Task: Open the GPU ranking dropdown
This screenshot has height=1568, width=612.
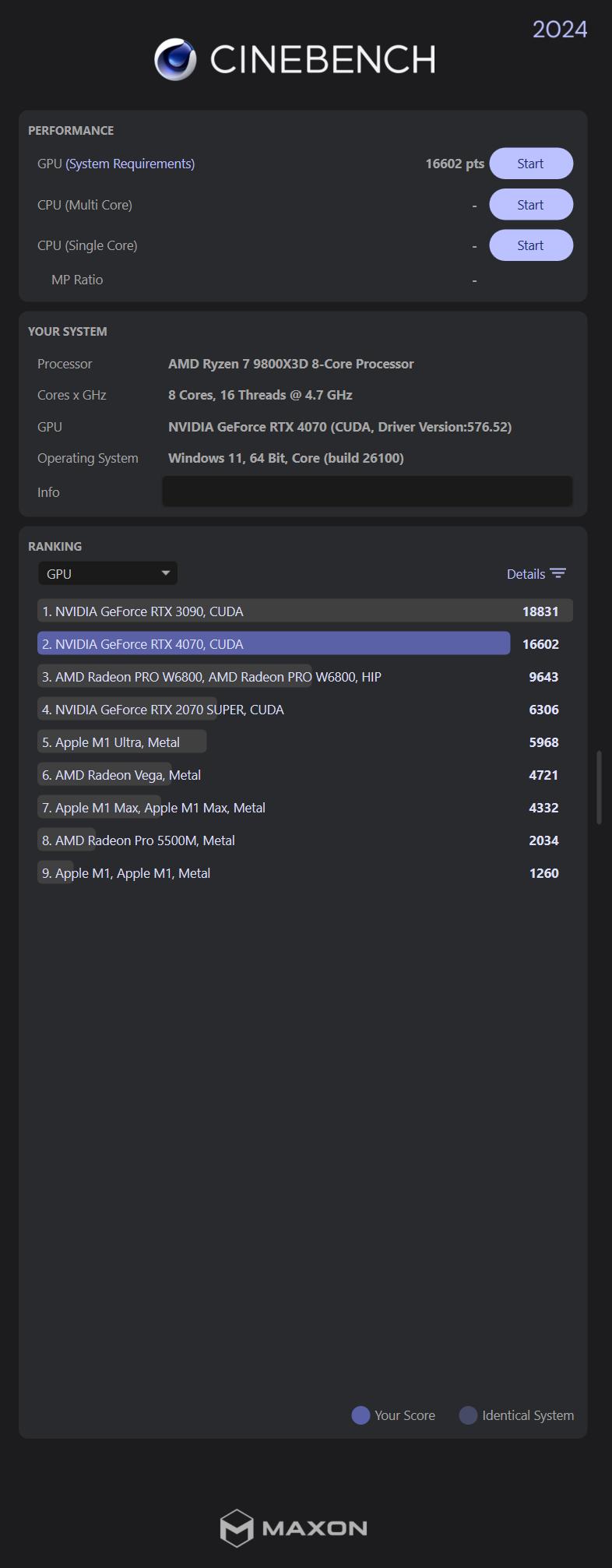Action: (x=107, y=573)
